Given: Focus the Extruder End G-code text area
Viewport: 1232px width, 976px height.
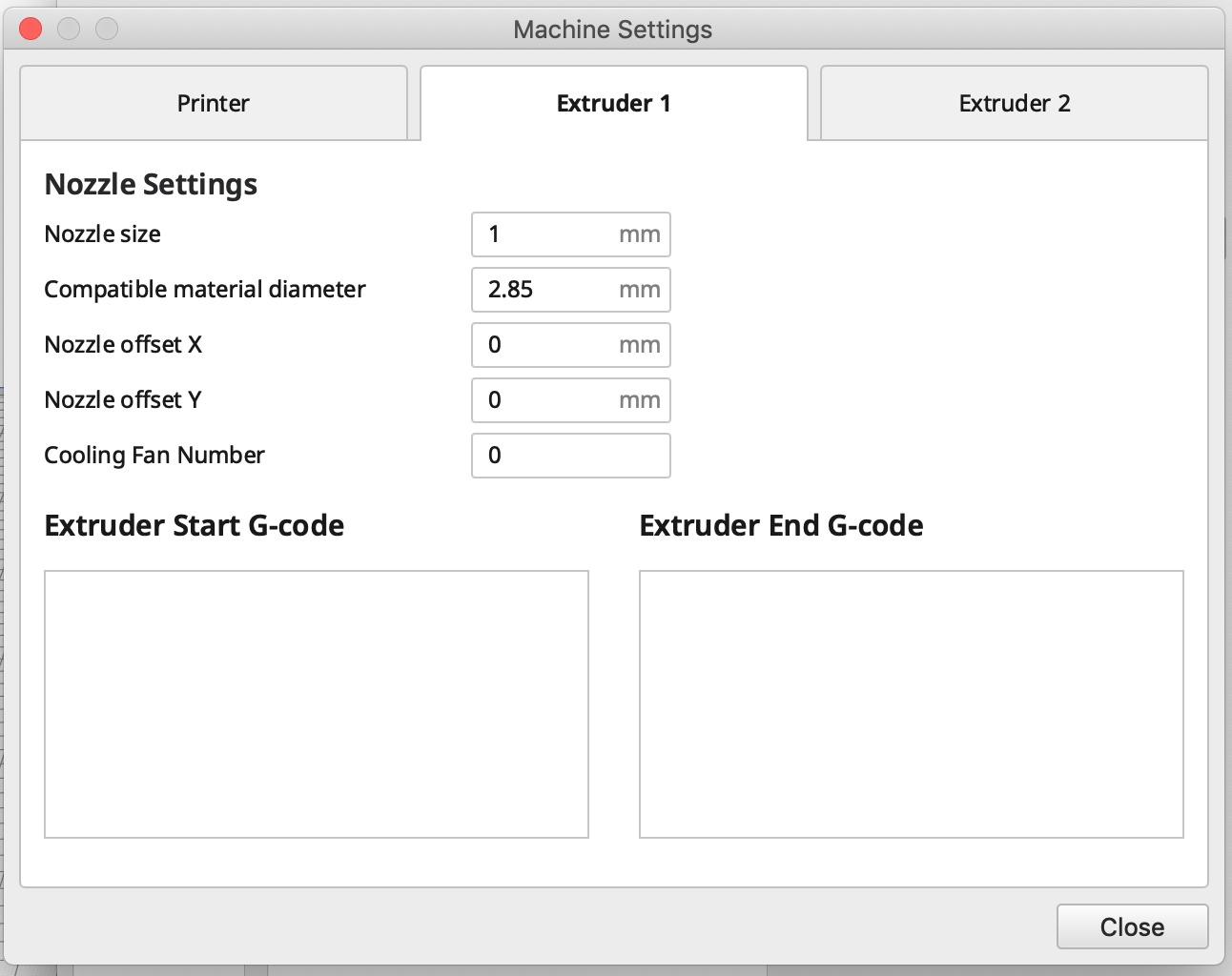Looking at the screenshot, I should (x=911, y=704).
